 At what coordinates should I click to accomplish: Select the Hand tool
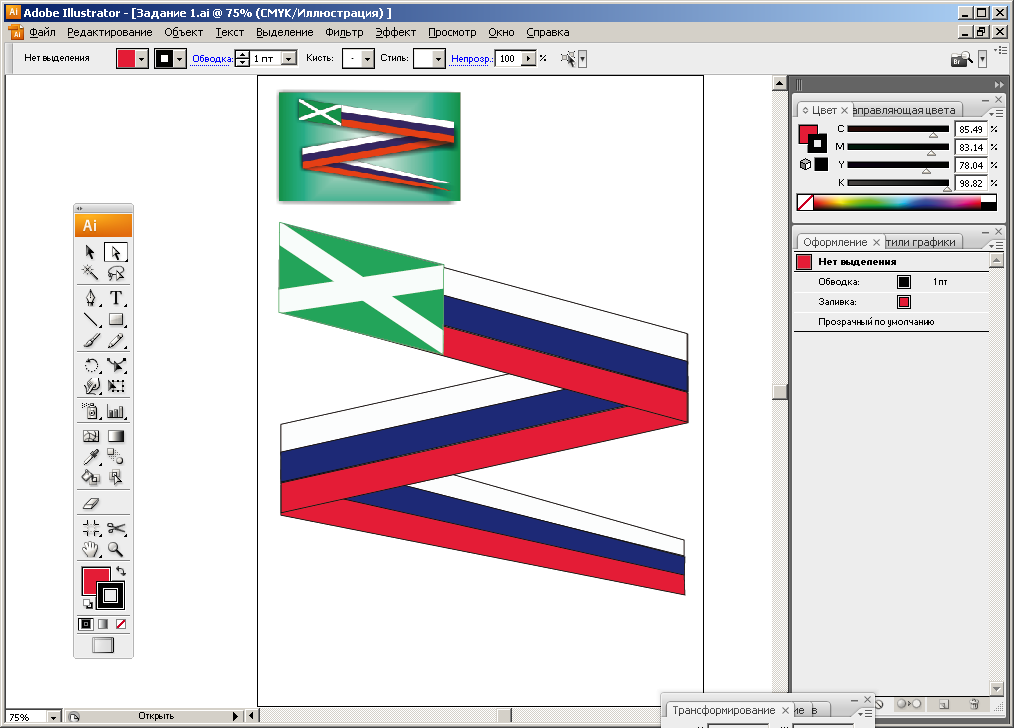[91, 550]
